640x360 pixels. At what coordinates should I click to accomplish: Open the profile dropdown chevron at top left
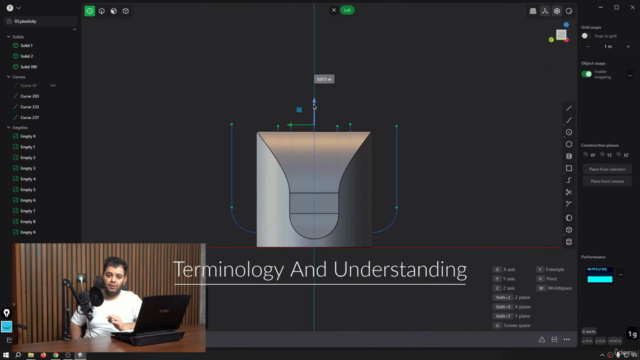[x=19, y=8]
